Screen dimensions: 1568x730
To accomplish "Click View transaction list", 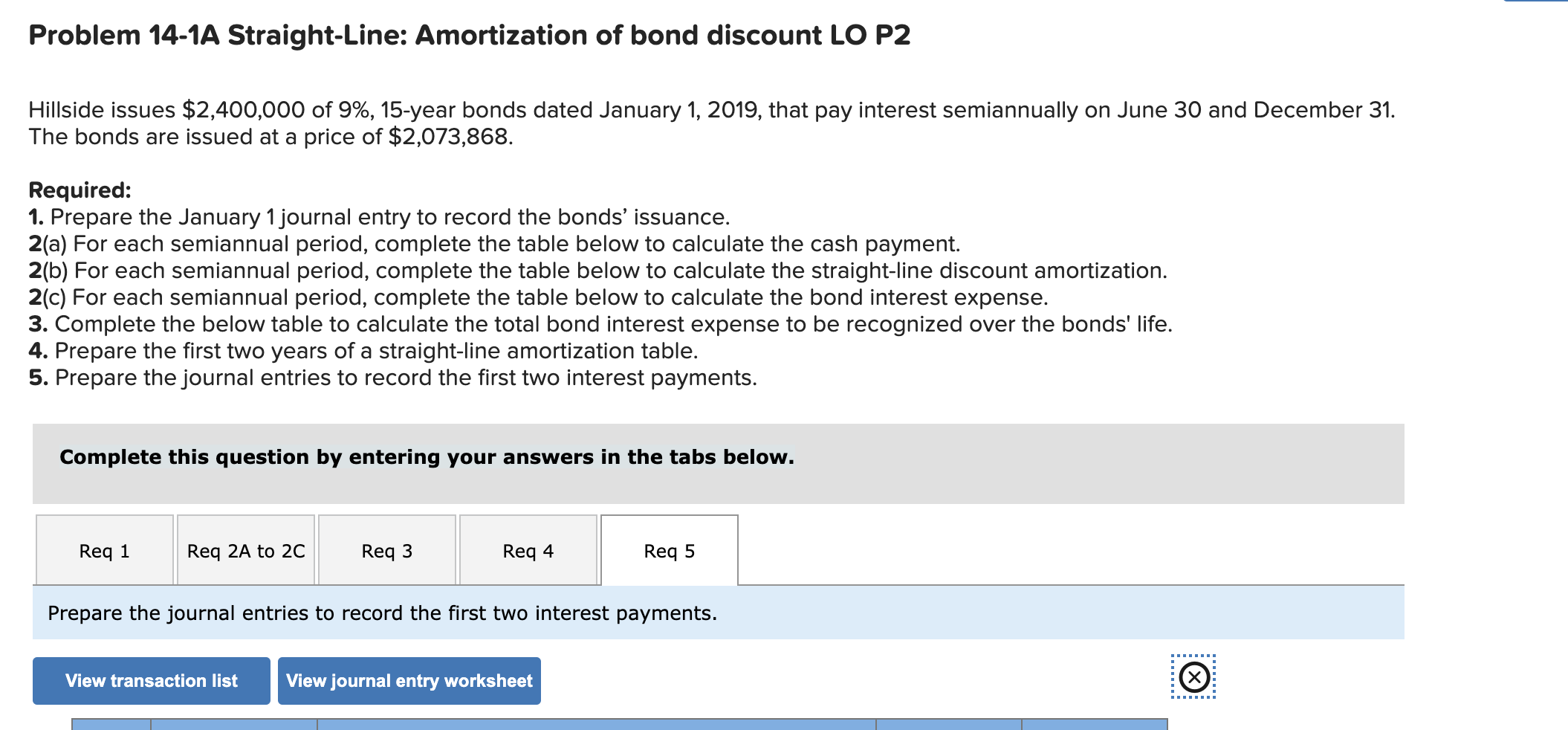I will coord(151,679).
